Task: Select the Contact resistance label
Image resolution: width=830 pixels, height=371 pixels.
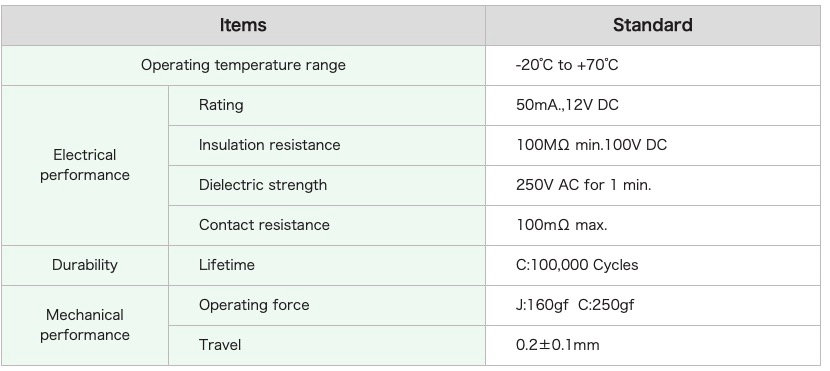Action: pos(264,225)
